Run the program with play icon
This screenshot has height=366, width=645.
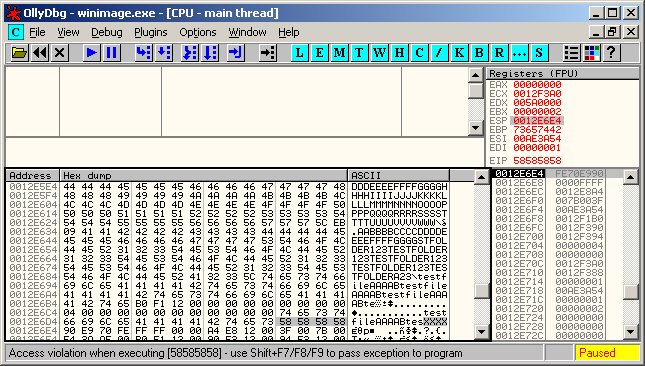tap(91, 53)
